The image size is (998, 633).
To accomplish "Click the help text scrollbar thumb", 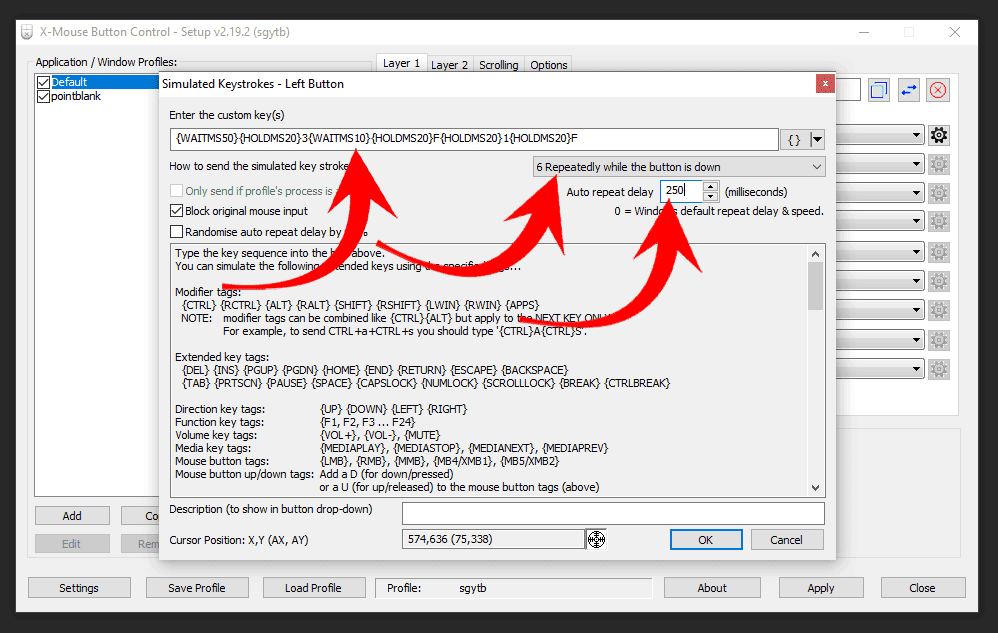I will (815, 286).
